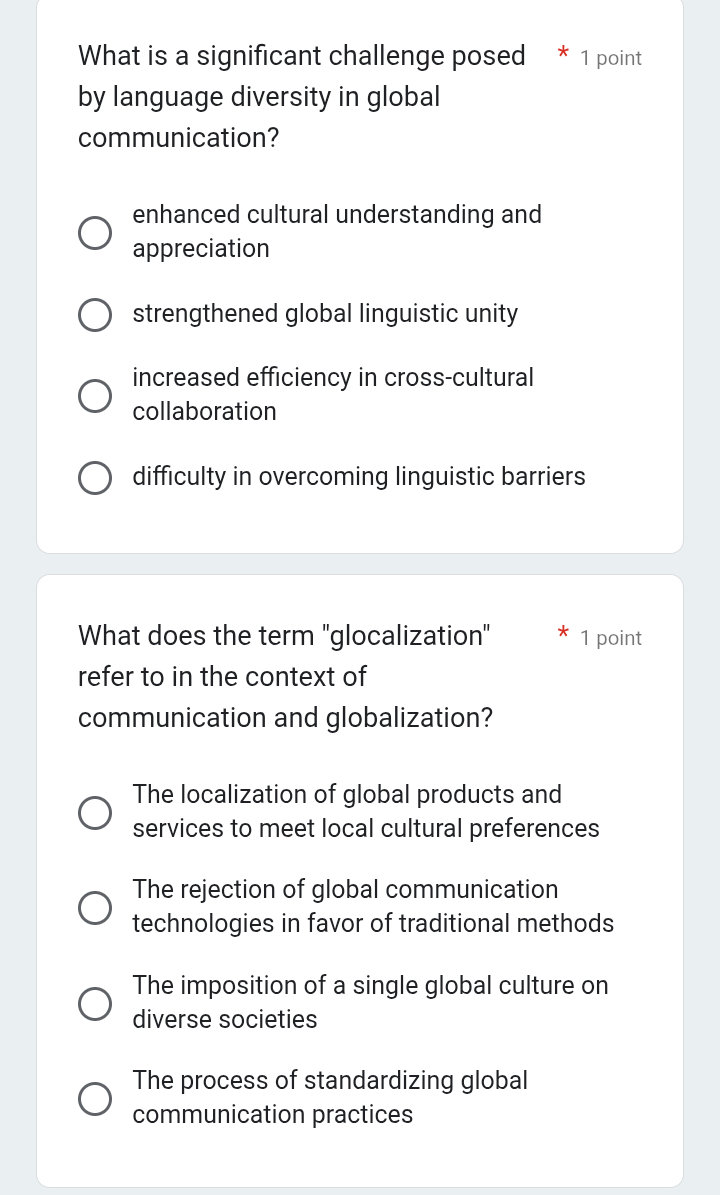Click the answer text "strengthened global linguistic unity"
The image size is (720, 1195).
(x=325, y=315)
